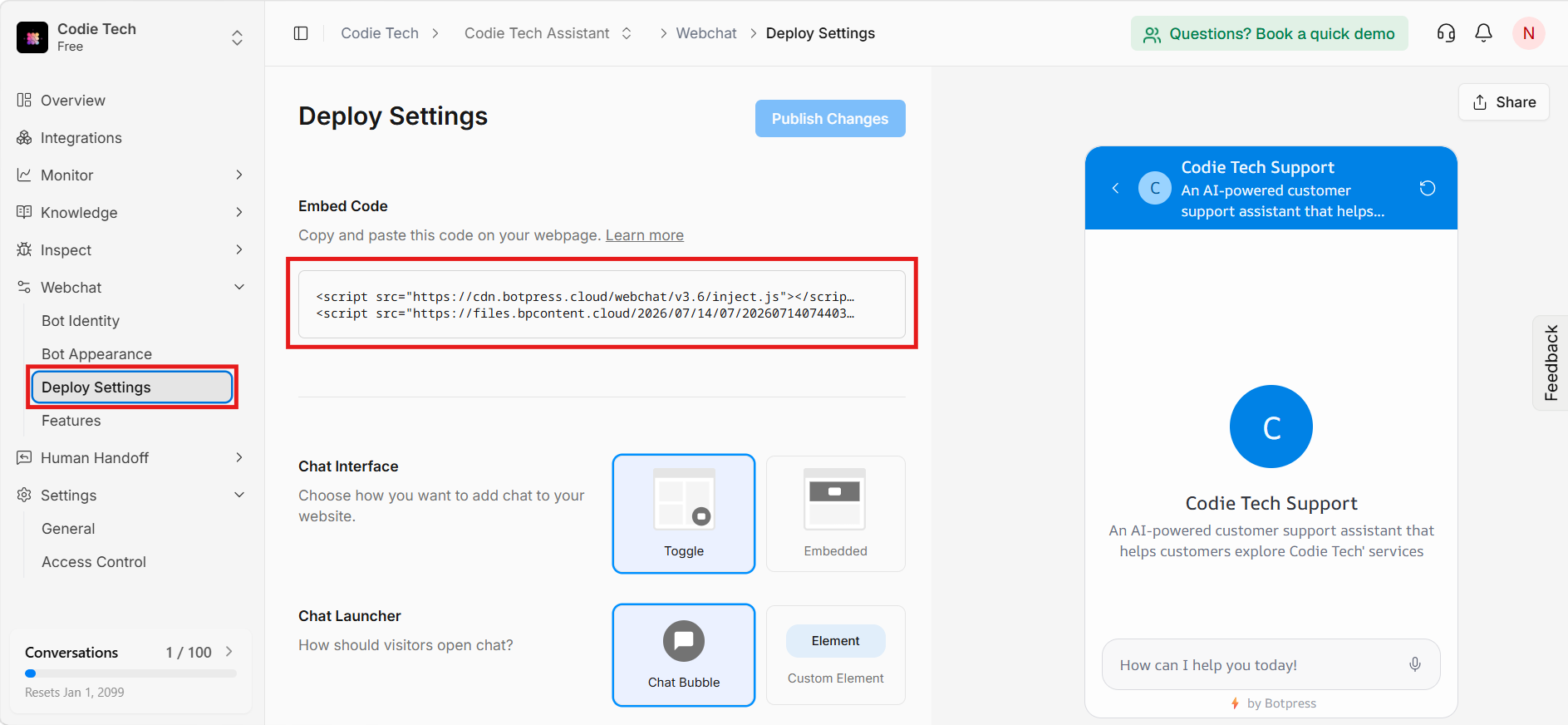
Task: Click the Integrations puzzle icon
Action: (x=24, y=137)
